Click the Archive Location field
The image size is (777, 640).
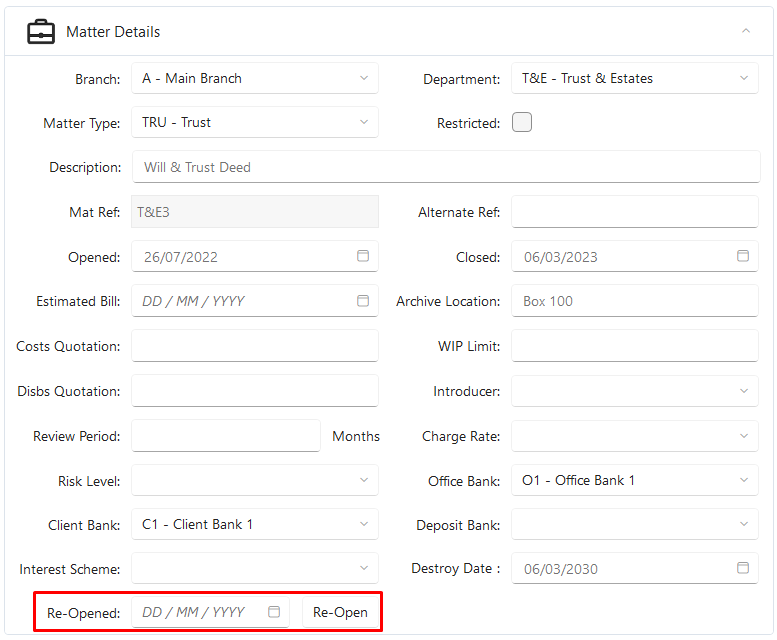pyautogui.click(x=635, y=301)
